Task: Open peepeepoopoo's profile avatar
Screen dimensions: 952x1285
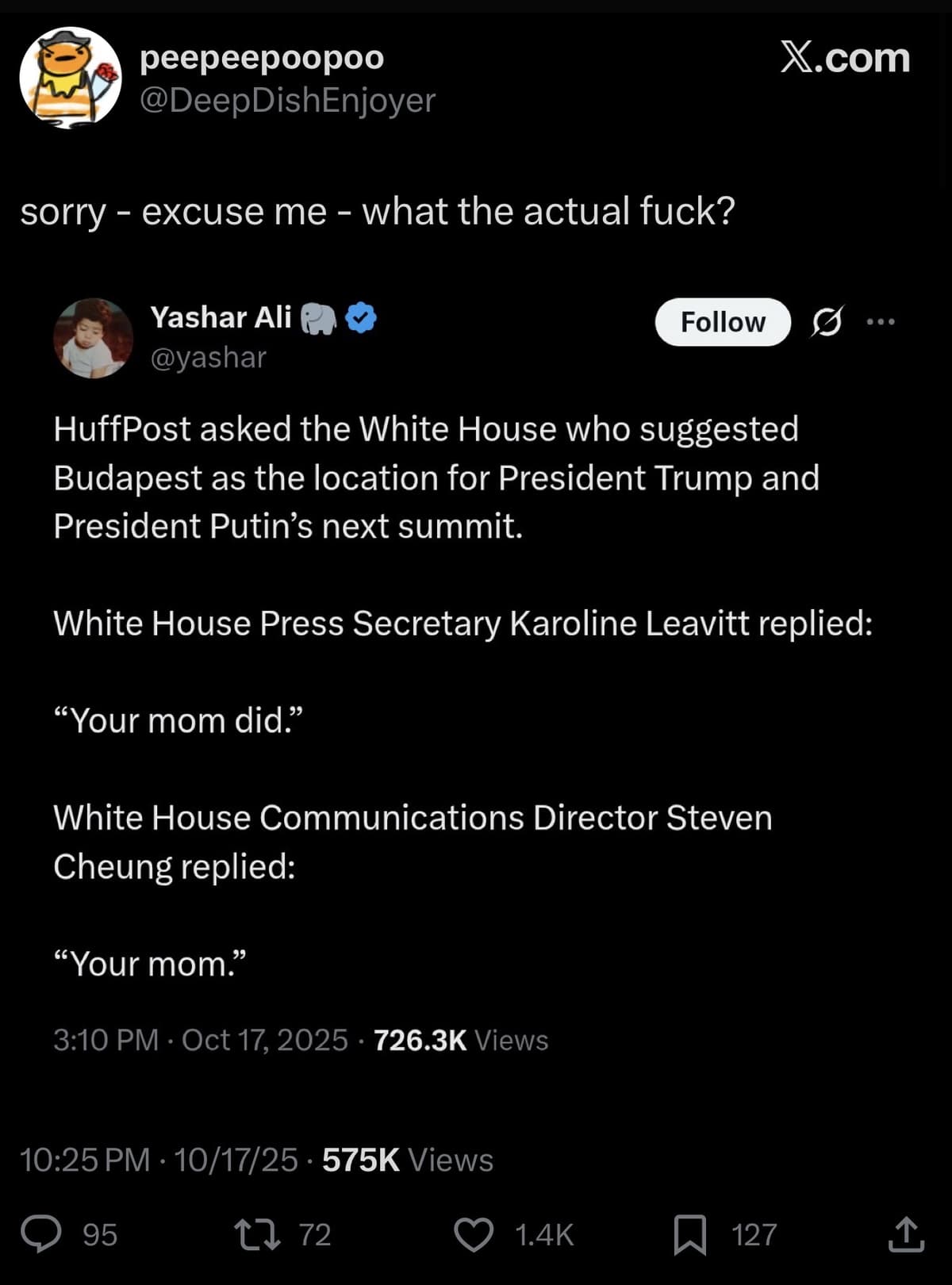Action: tap(70, 78)
